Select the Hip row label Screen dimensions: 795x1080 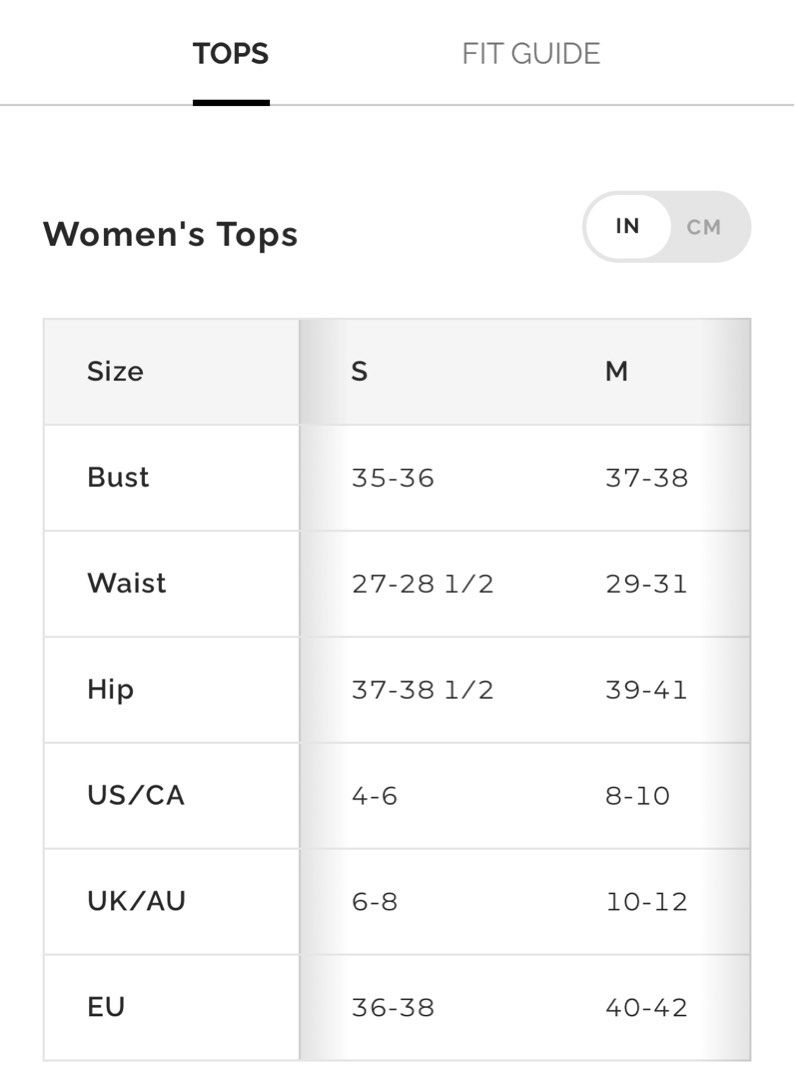pyautogui.click(x=110, y=690)
